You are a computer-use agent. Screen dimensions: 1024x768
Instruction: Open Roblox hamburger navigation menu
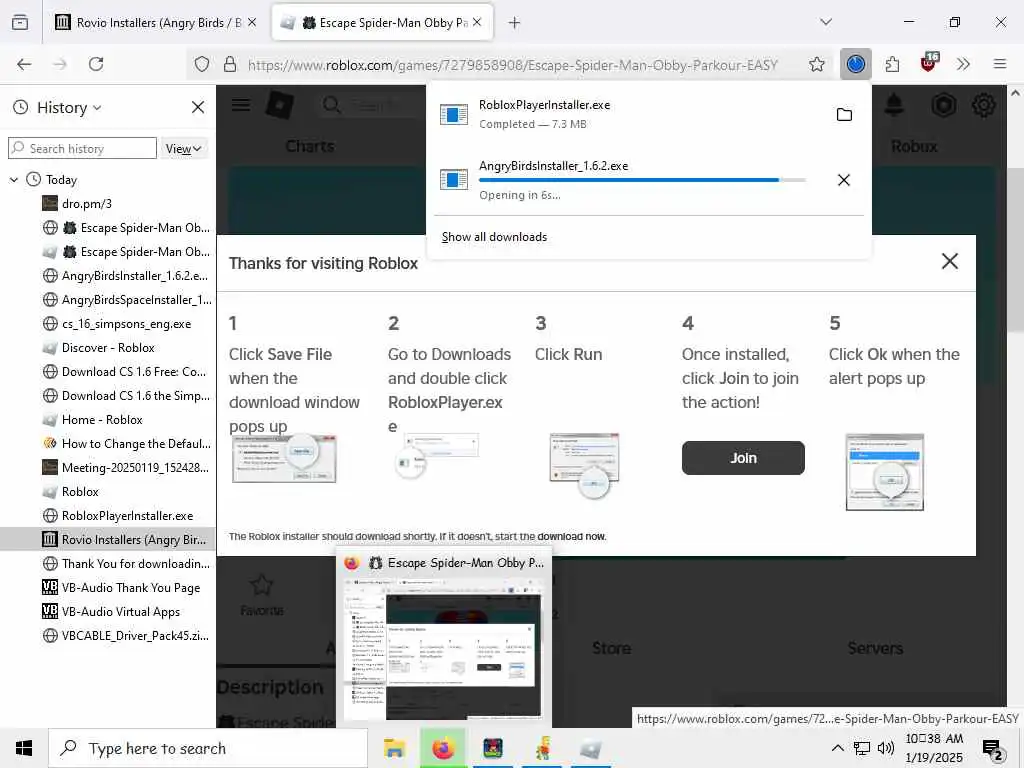click(x=241, y=104)
